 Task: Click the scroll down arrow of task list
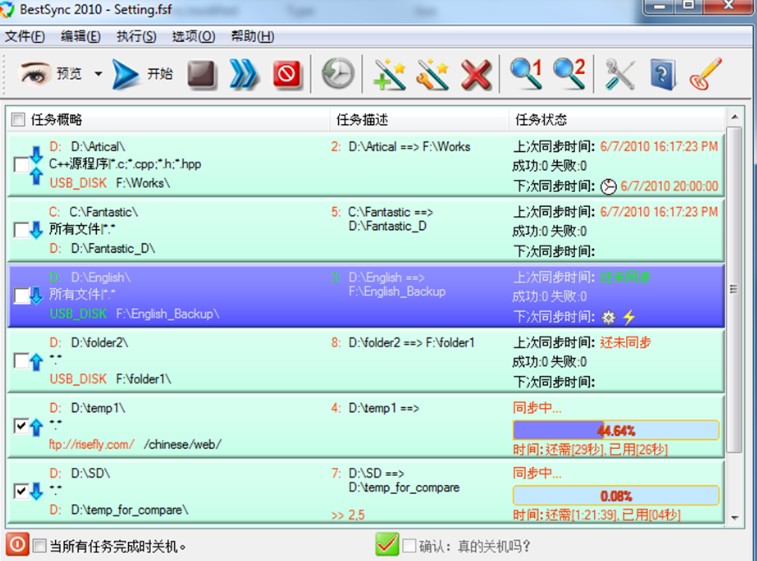point(734,518)
